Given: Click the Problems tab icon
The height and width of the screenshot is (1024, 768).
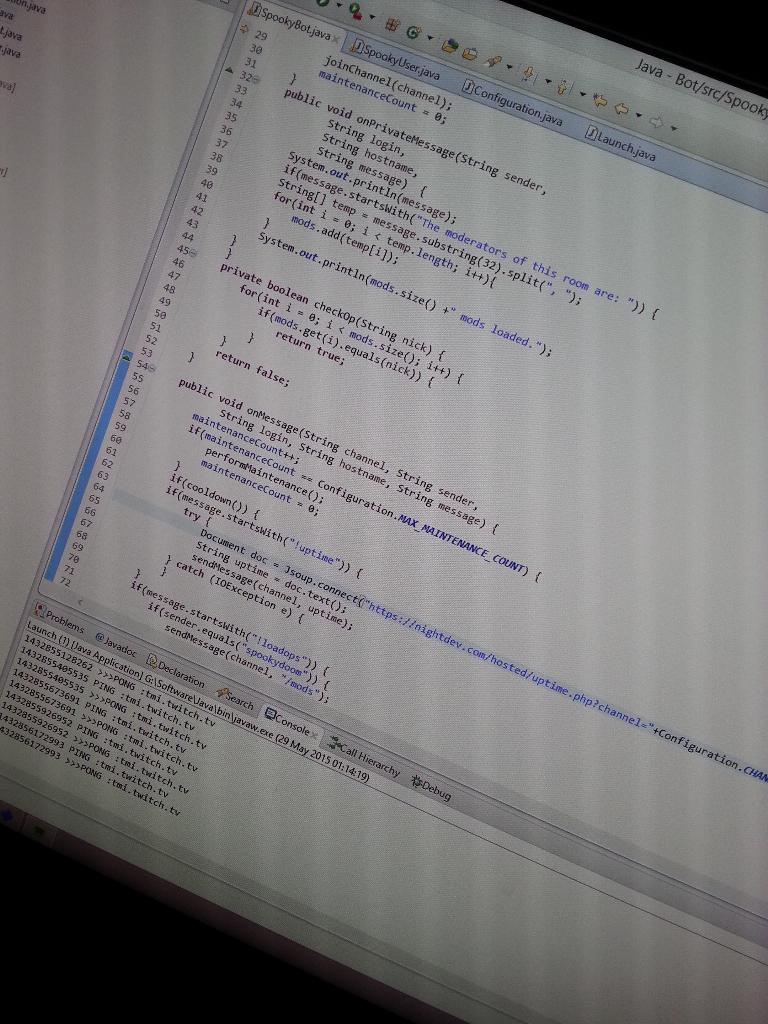Looking at the screenshot, I should click(40, 611).
